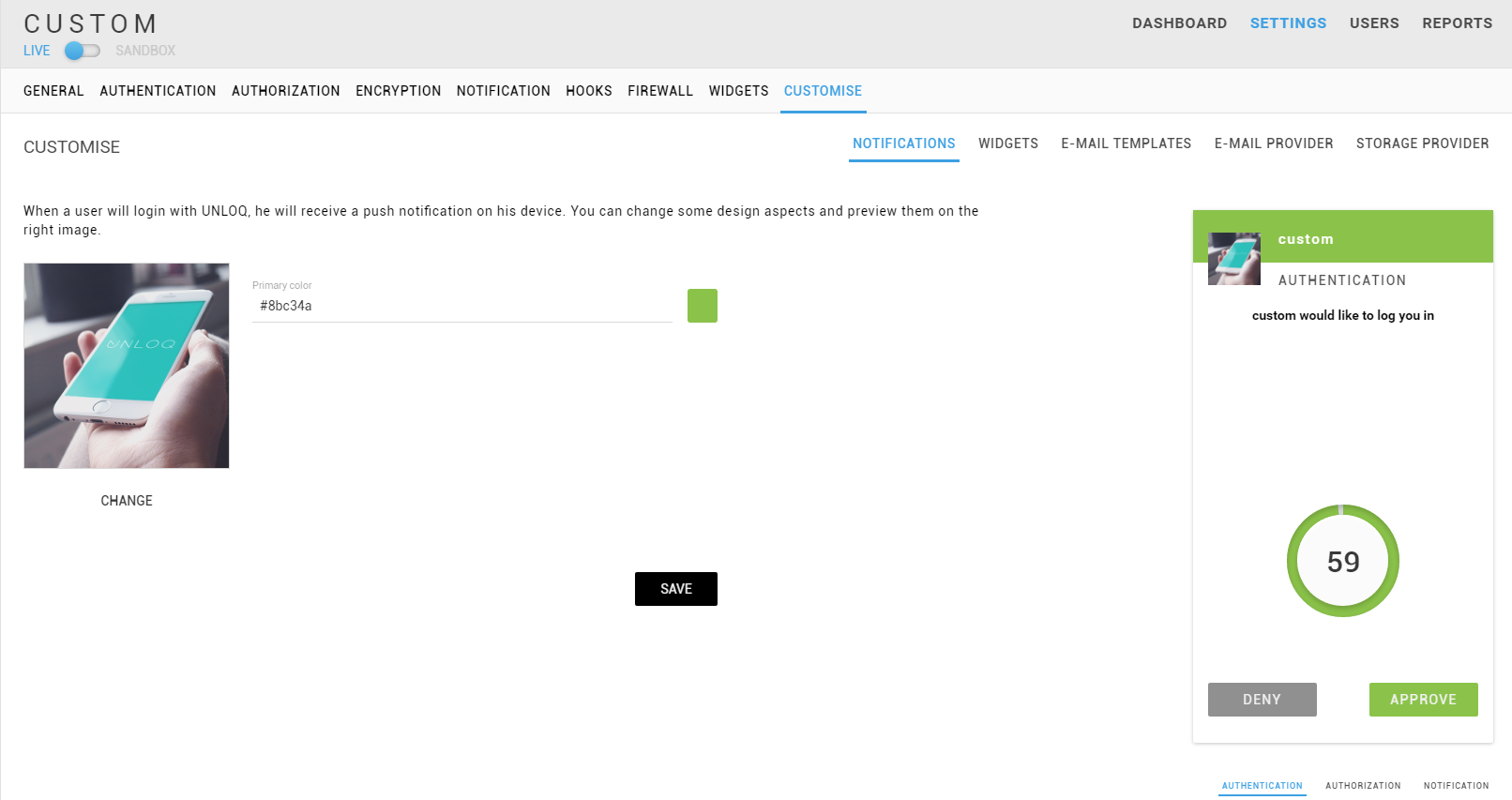The image size is (1512, 800).
Task: Click the CUSTOM application title
Action: pyautogui.click(x=90, y=23)
